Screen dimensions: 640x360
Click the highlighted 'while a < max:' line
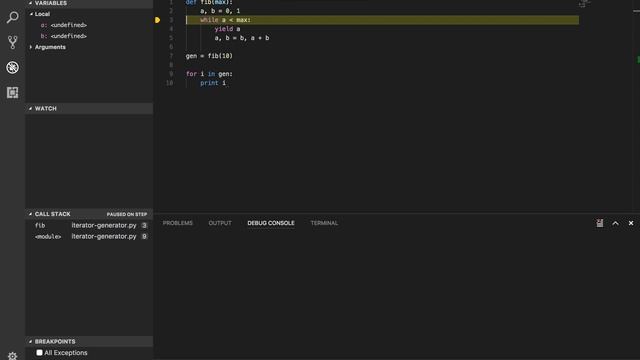pyautogui.click(x=382, y=20)
